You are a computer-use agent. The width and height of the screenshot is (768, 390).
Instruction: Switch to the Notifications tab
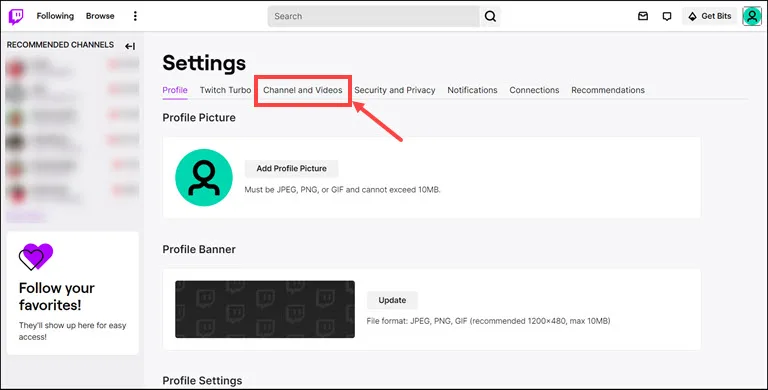472,90
